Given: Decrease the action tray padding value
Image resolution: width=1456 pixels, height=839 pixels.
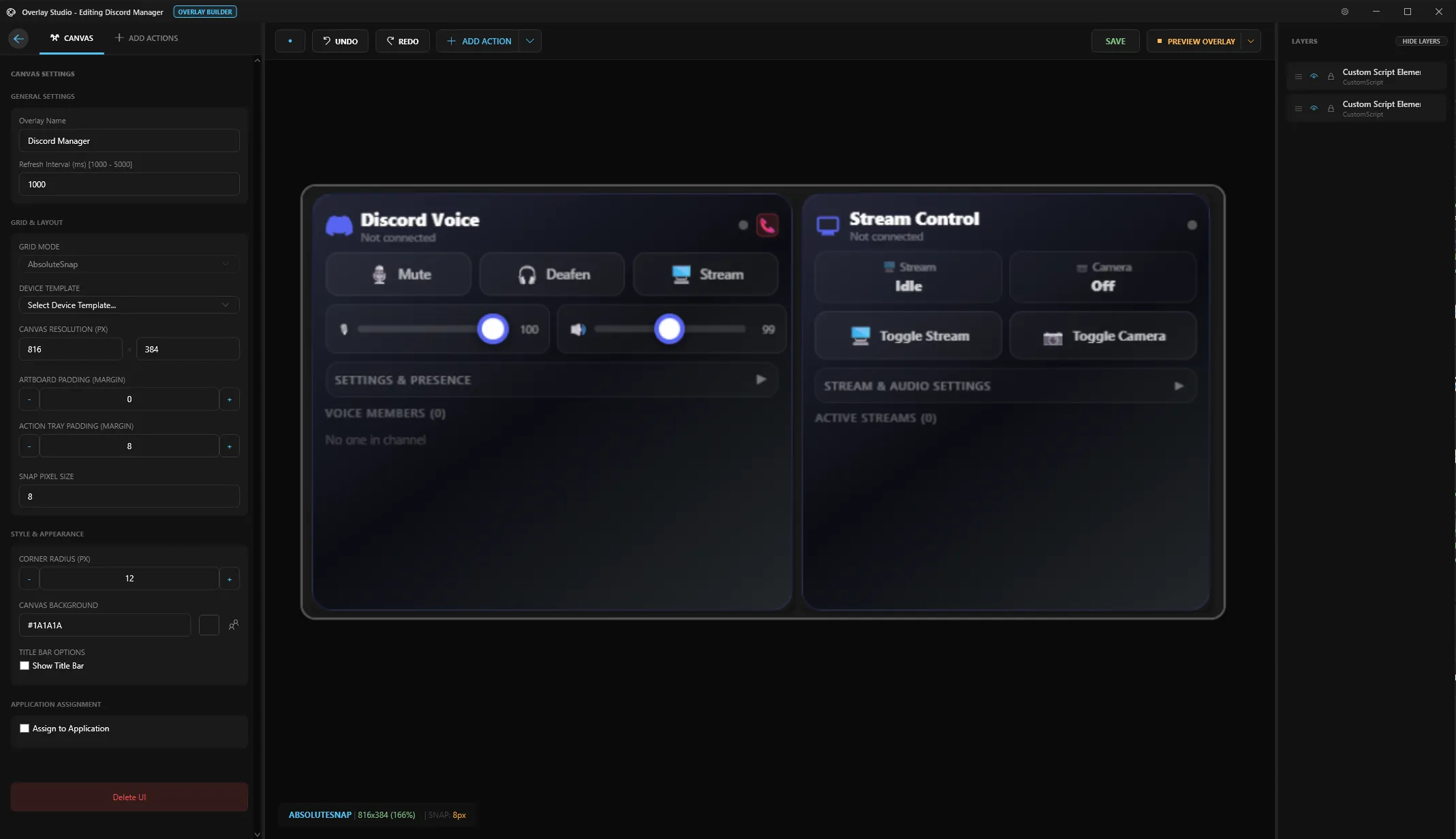Looking at the screenshot, I should (x=29, y=446).
